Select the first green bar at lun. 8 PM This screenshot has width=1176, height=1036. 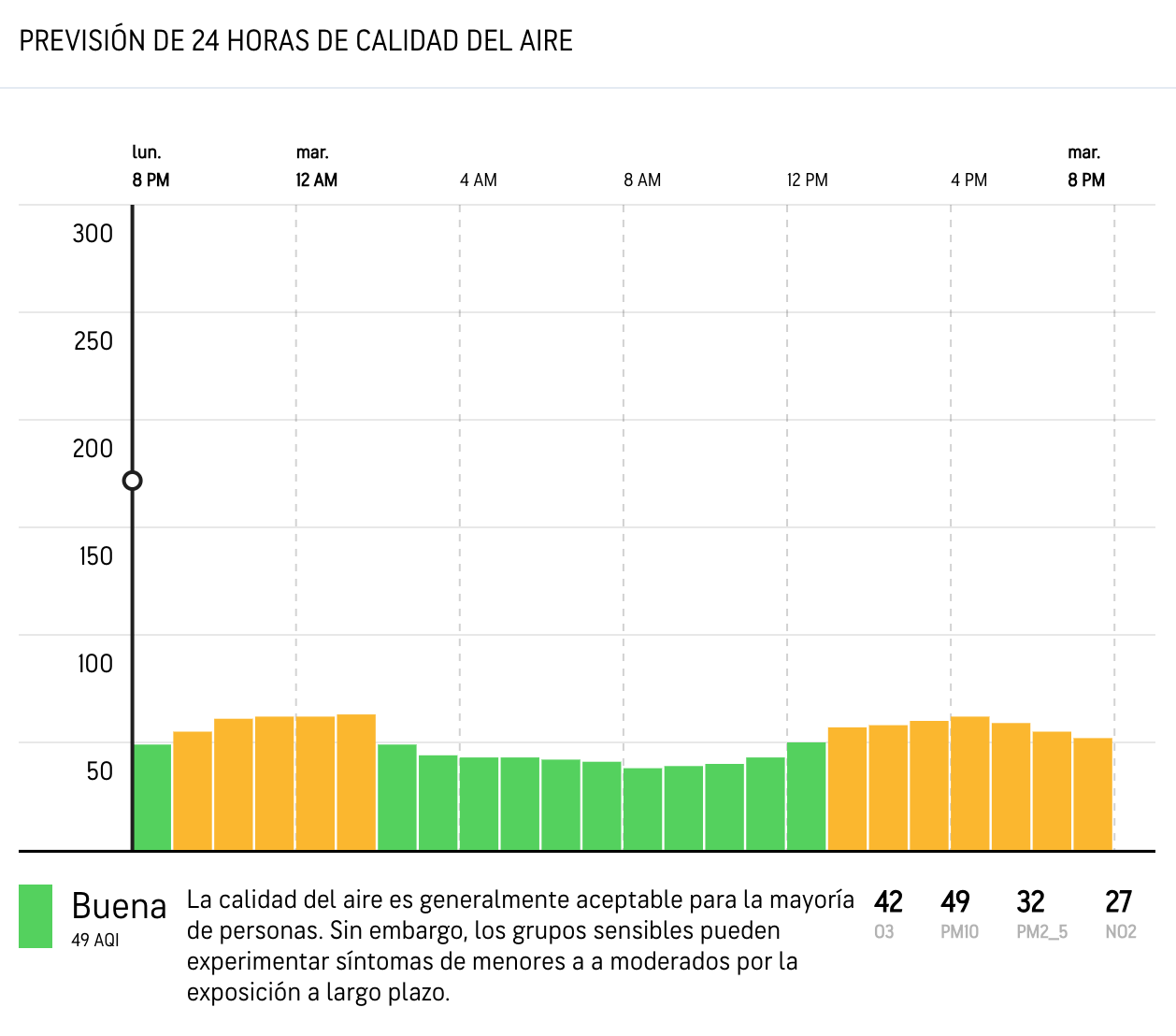(x=152, y=798)
